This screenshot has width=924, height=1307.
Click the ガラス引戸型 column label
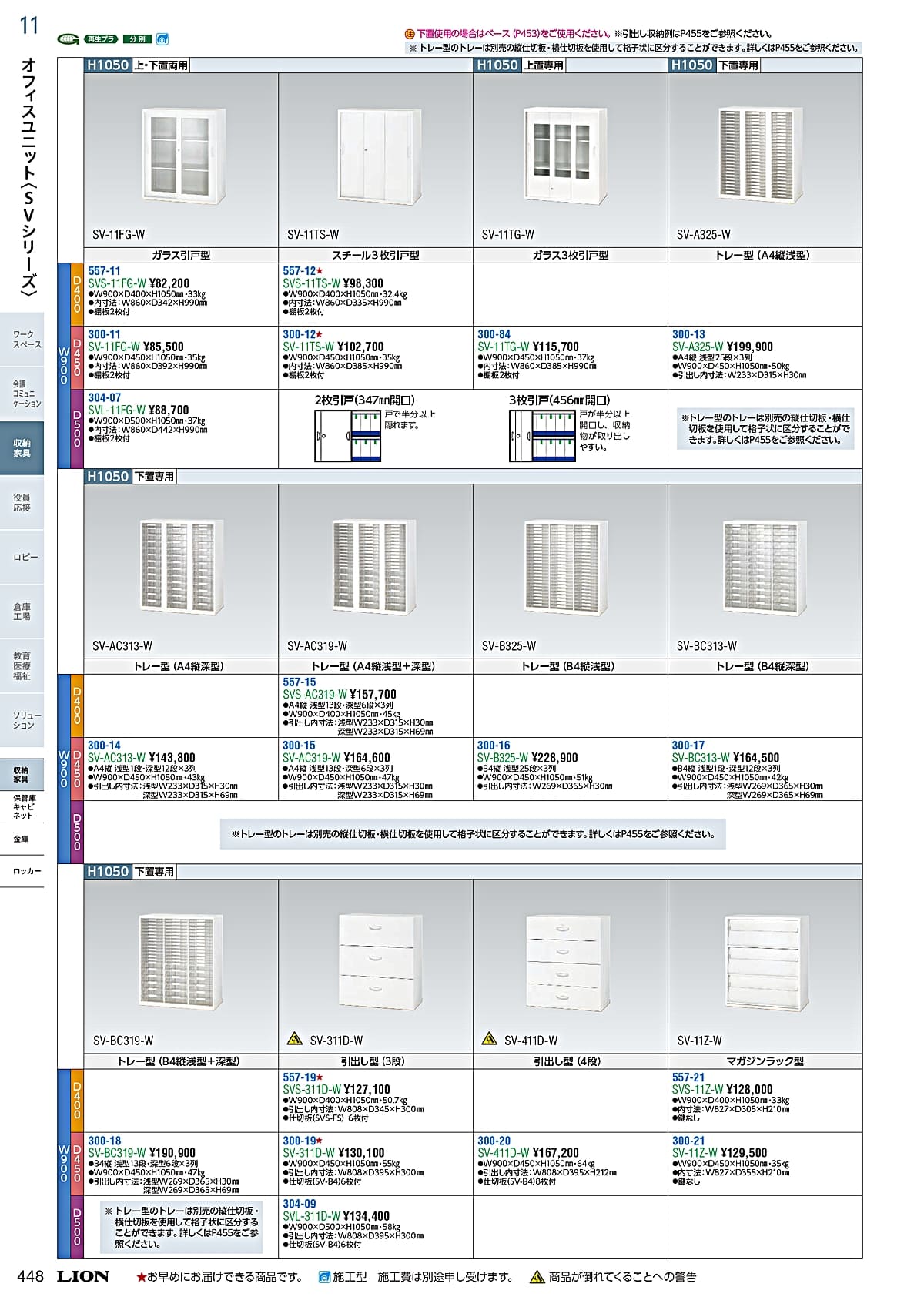181,255
